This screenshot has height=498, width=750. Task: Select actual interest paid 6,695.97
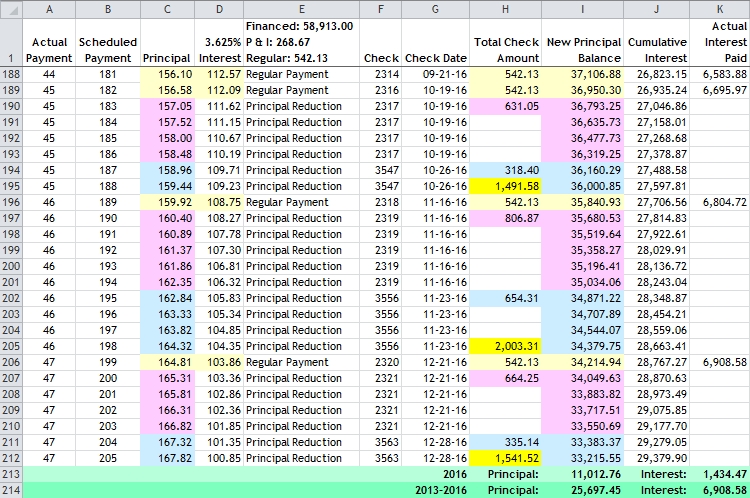pos(720,90)
